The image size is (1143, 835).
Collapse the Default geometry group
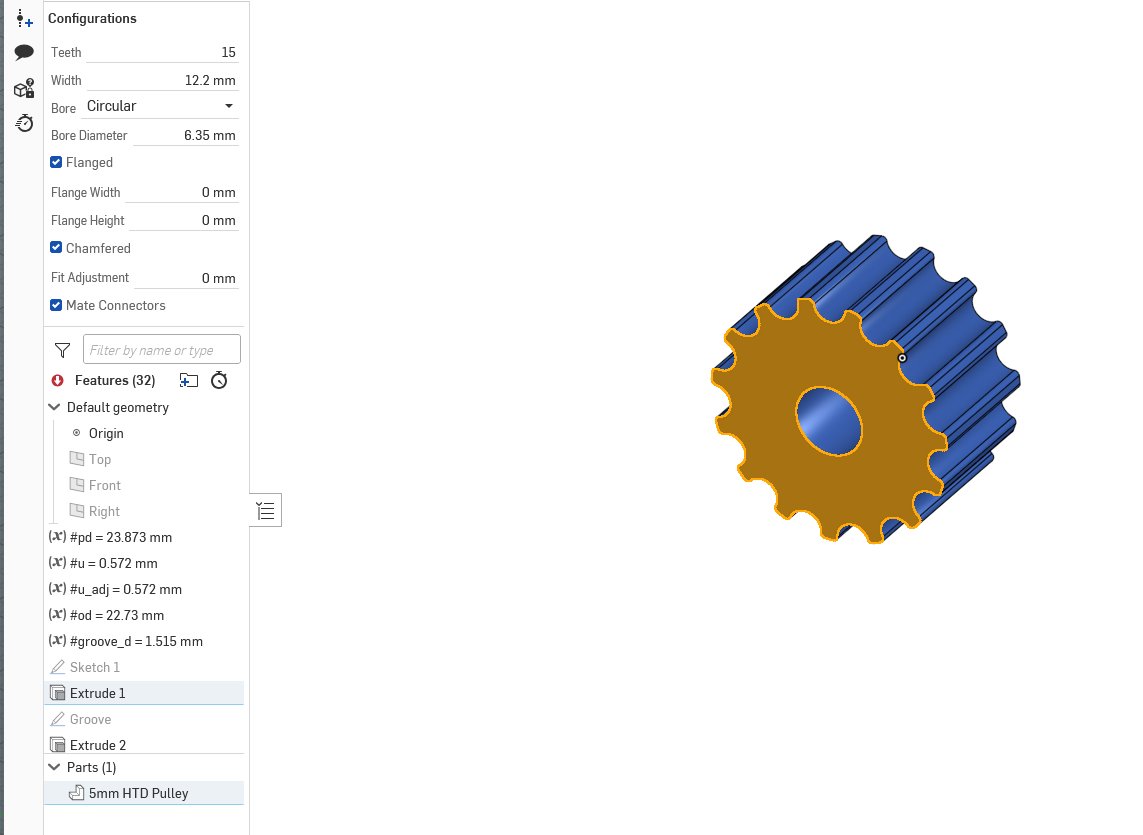tap(55, 407)
